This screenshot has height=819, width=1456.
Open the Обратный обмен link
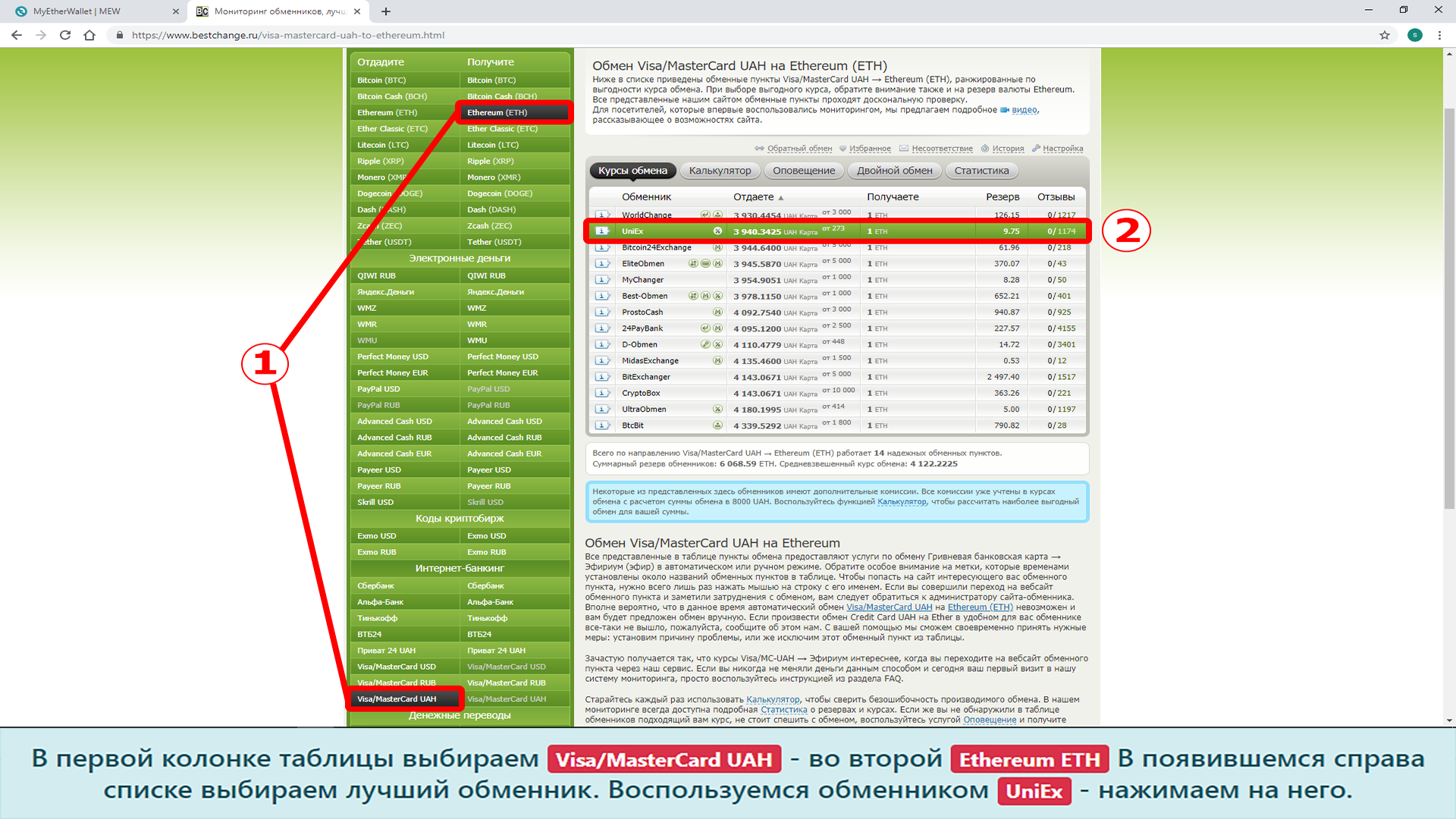coord(799,149)
